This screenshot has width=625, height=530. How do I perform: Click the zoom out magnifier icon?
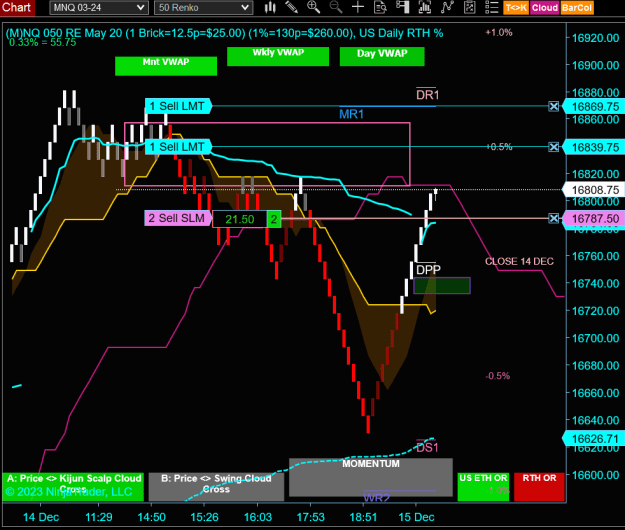click(336, 7)
